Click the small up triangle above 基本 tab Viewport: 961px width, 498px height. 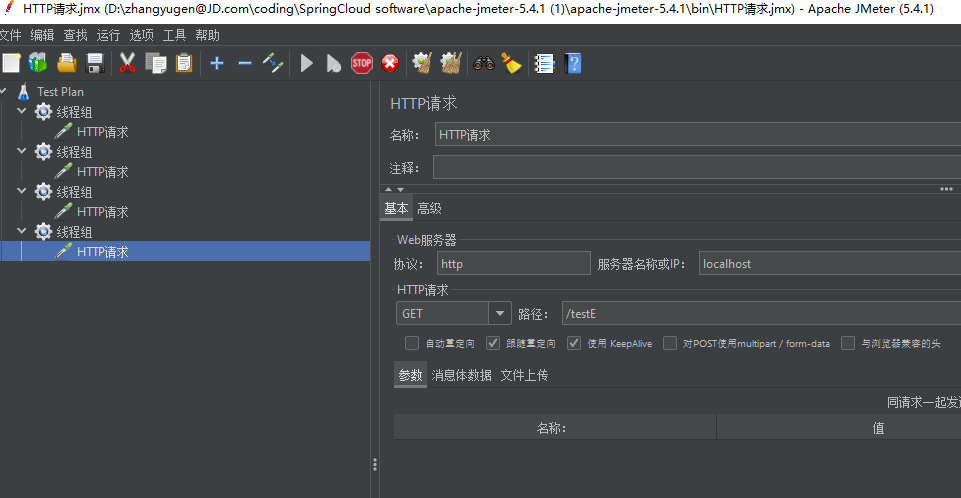(389, 189)
